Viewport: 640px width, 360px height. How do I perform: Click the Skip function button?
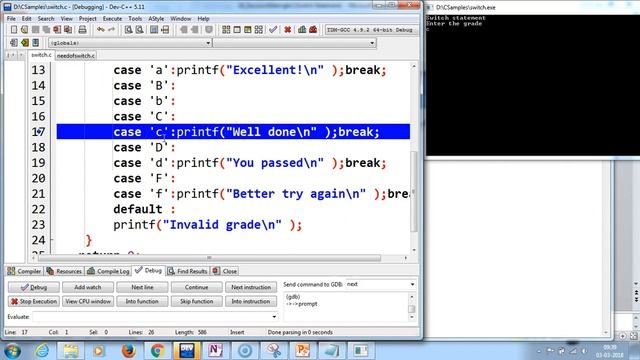[196, 301]
